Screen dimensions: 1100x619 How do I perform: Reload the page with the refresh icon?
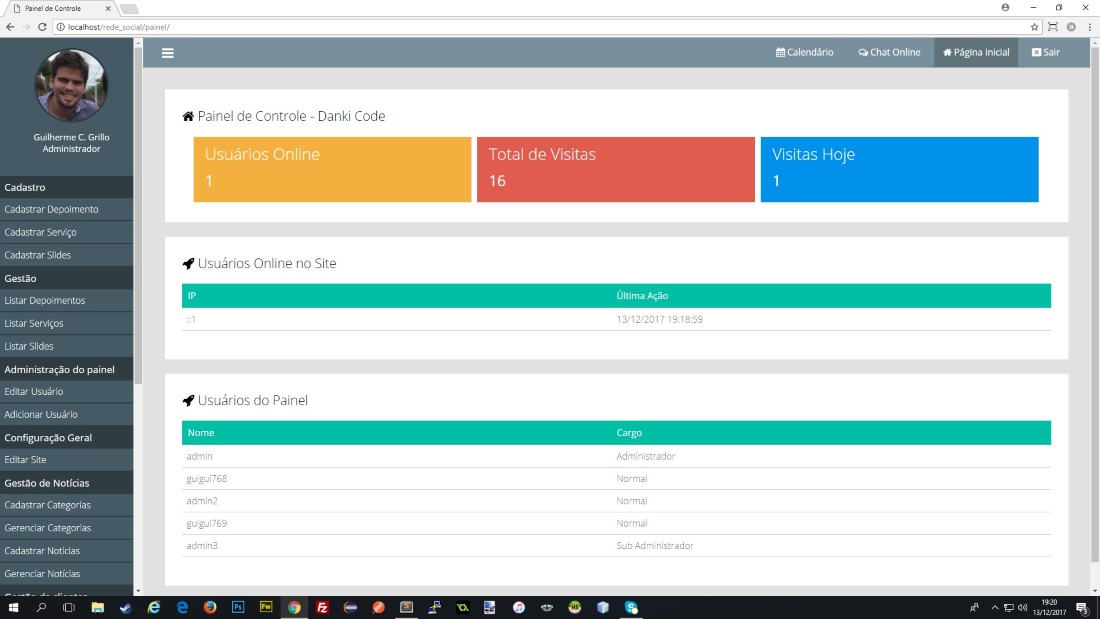click(42, 27)
